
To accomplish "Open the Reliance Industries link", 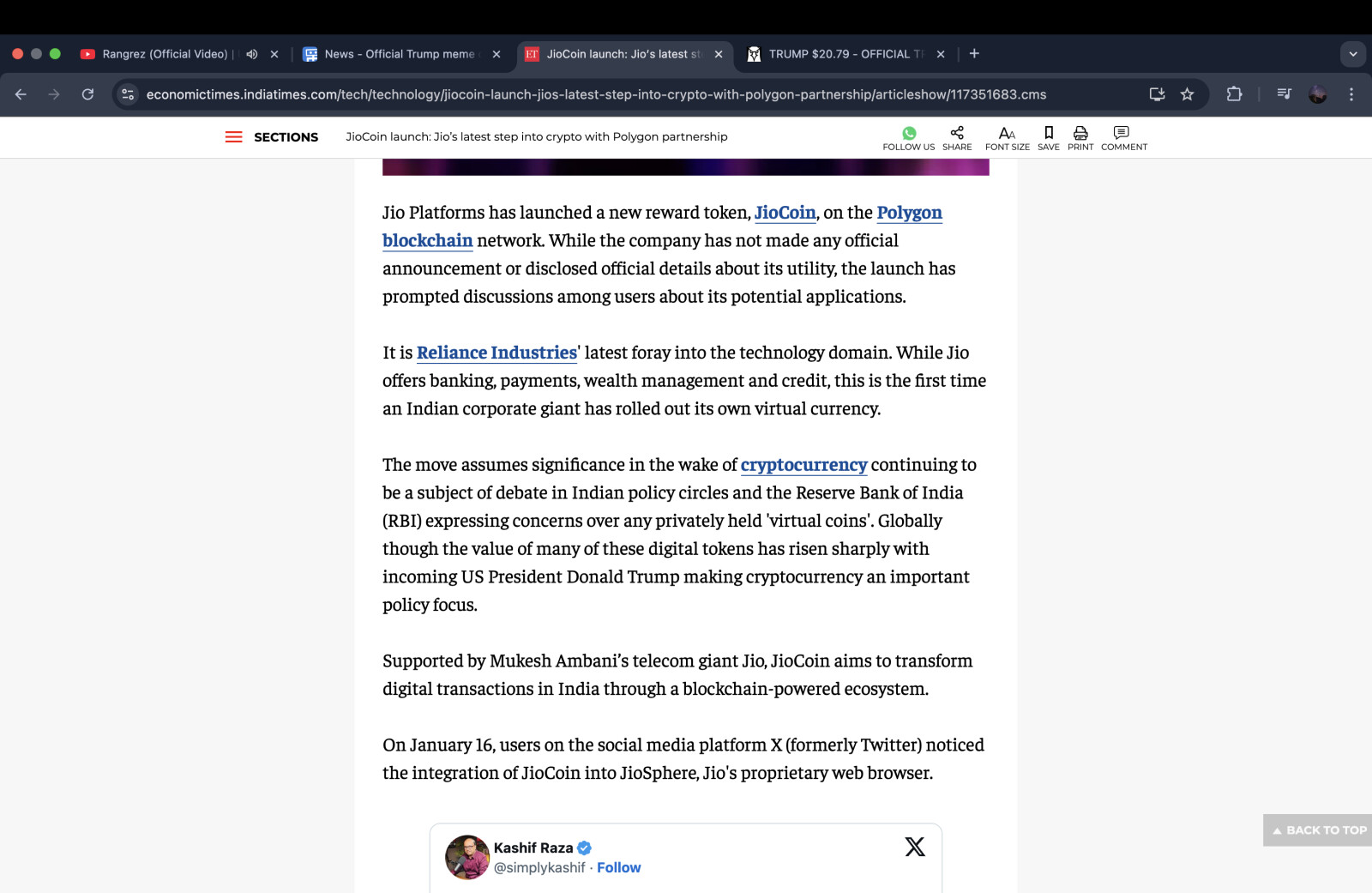I will point(496,353).
